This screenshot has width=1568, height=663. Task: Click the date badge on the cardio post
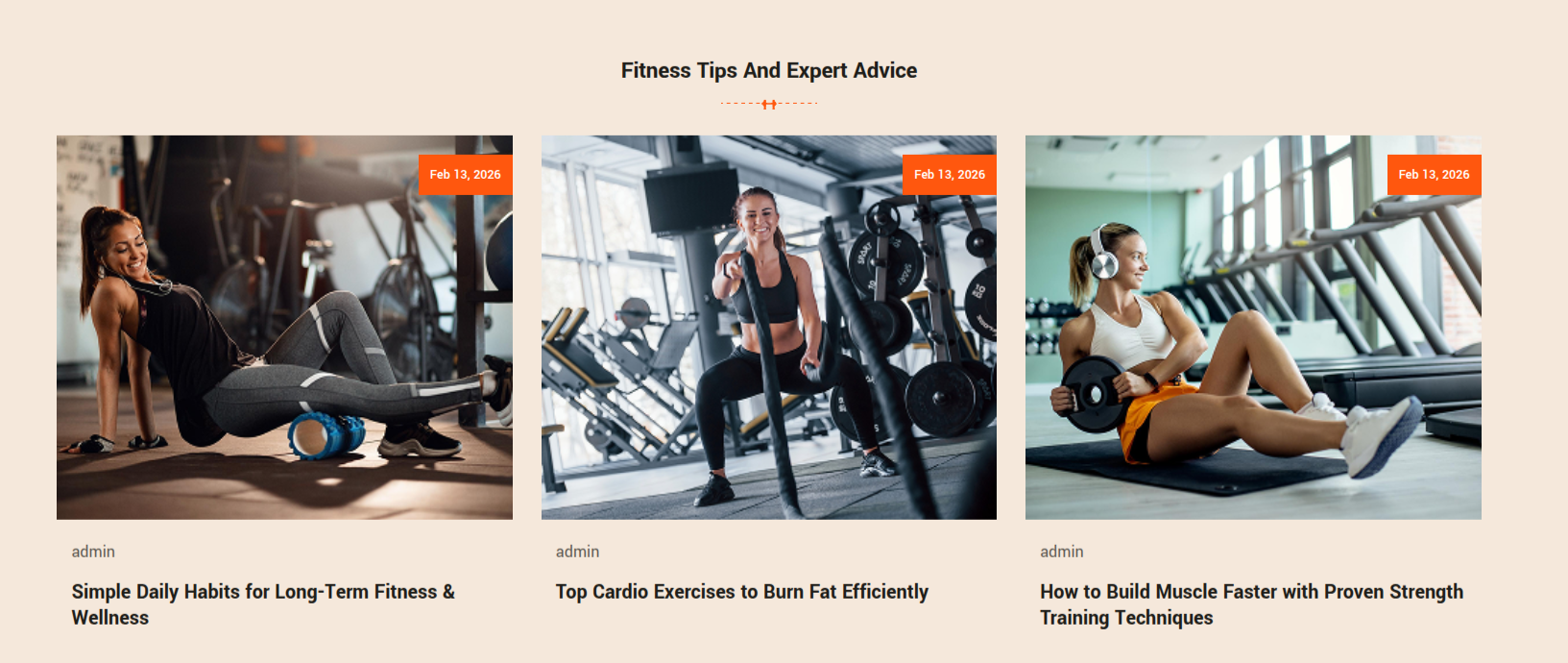950,175
